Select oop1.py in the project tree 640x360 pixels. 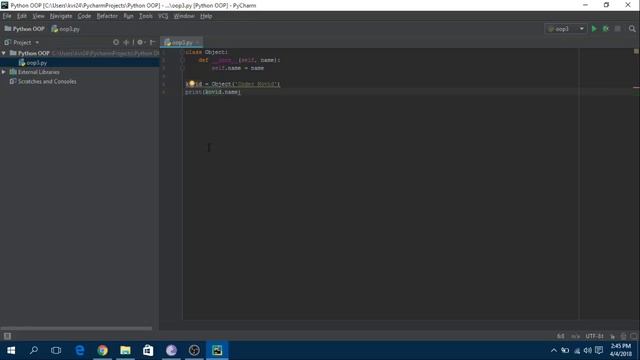point(37,63)
